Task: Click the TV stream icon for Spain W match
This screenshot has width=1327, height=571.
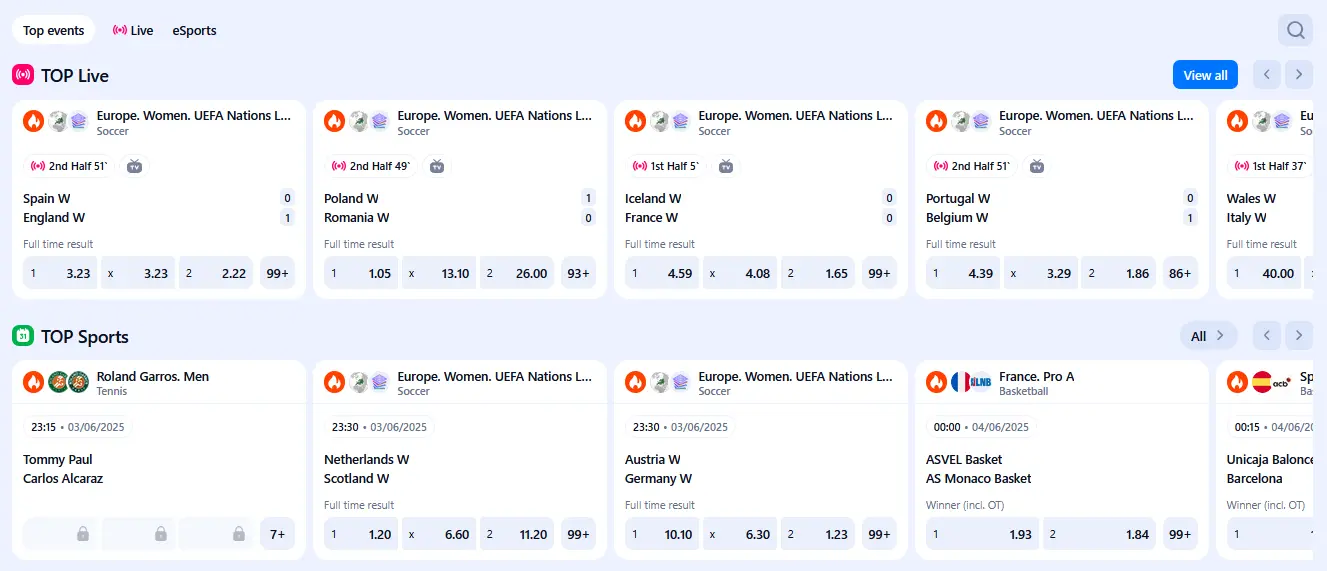Action: (135, 166)
